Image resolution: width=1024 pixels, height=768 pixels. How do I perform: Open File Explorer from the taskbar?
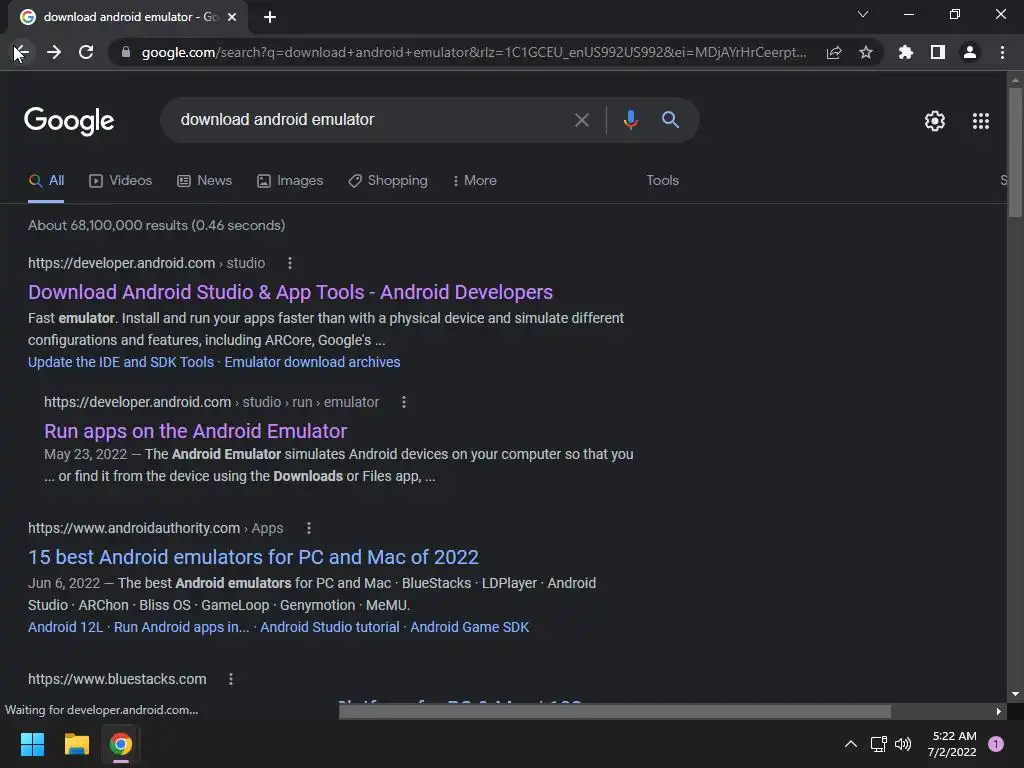76,744
